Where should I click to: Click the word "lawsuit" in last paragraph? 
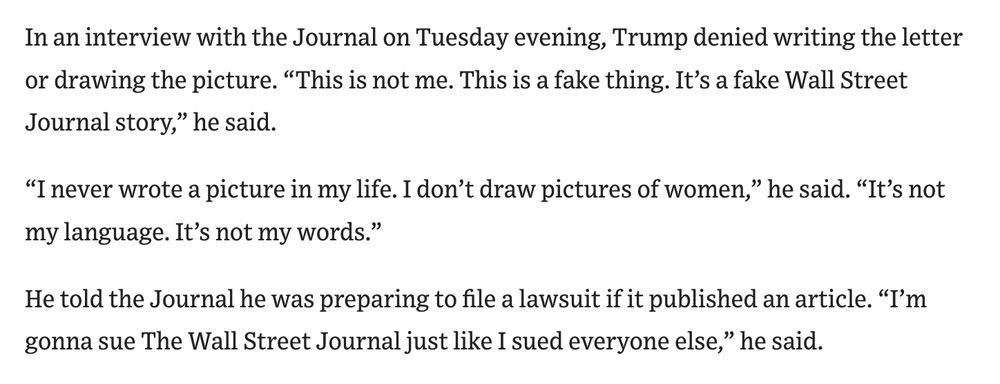[x=561, y=299]
